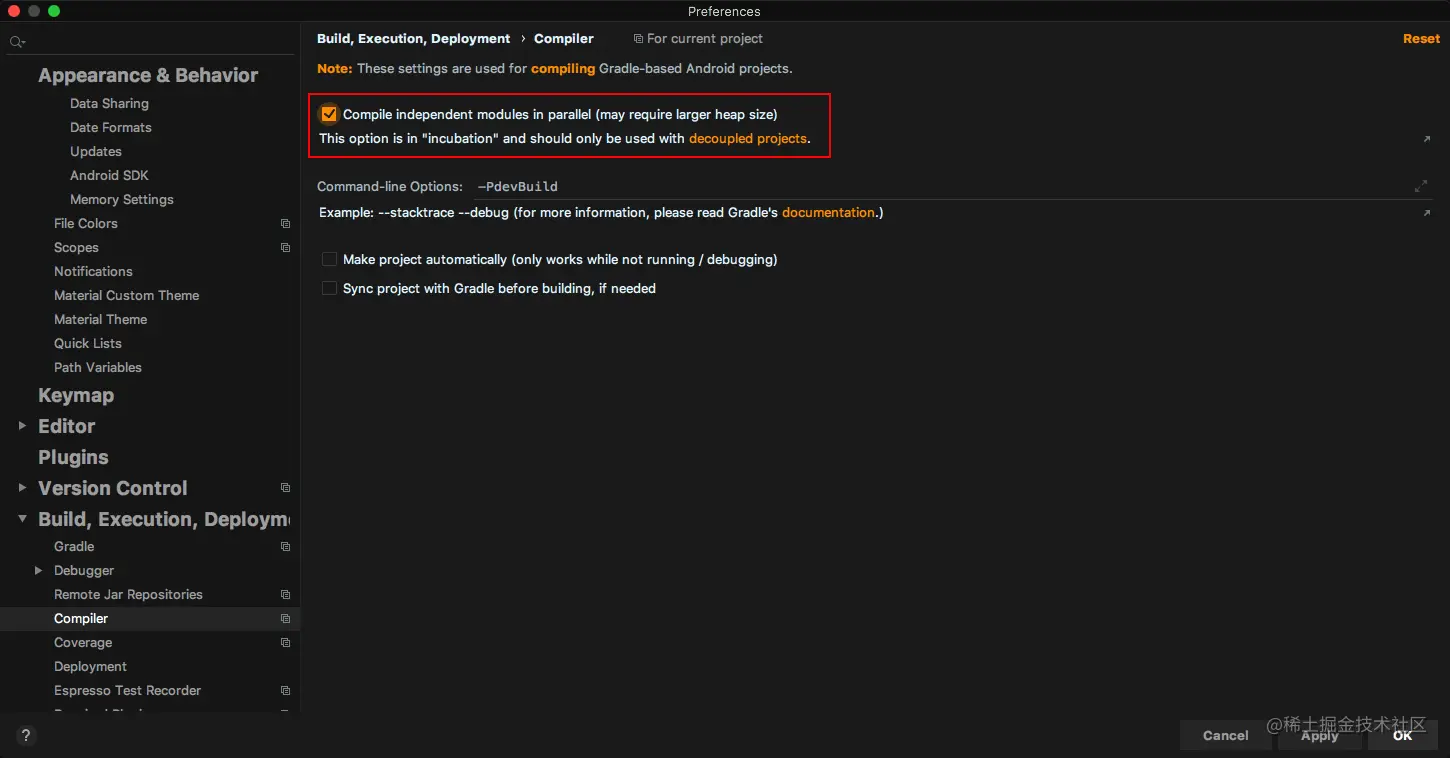Select Material Custom Theme item
Screen dimensions: 1450x758
click(127, 296)
